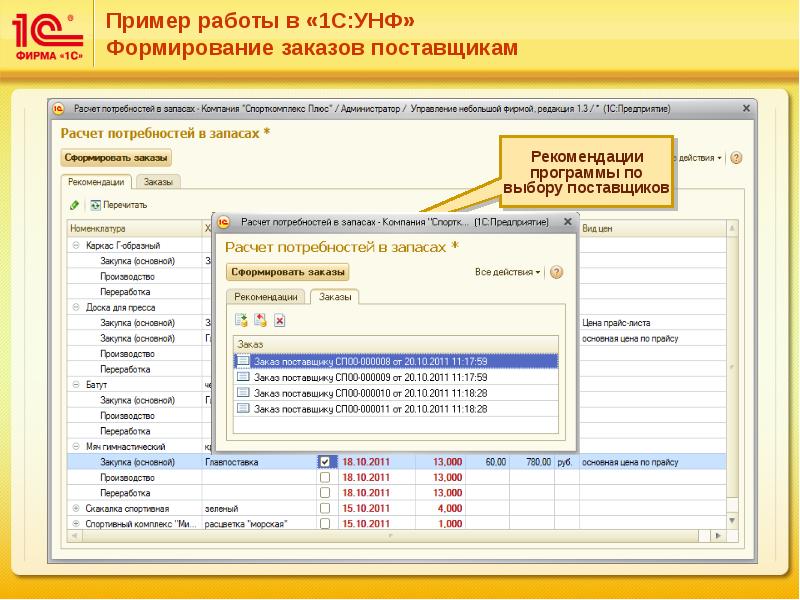Click the horizontal scrollbar right arrow
Image resolution: width=800 pixels, height=600 pixels.
(x=718, y=536)
